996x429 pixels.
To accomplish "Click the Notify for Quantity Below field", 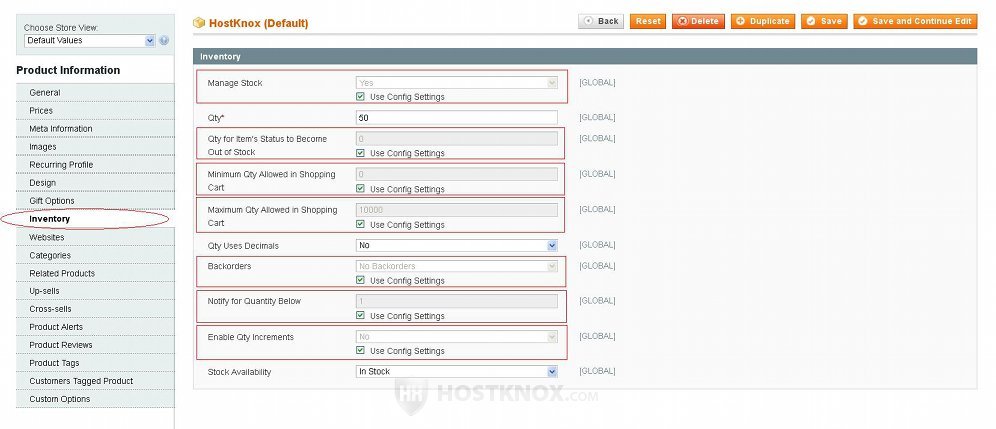I will coord(457,301).
